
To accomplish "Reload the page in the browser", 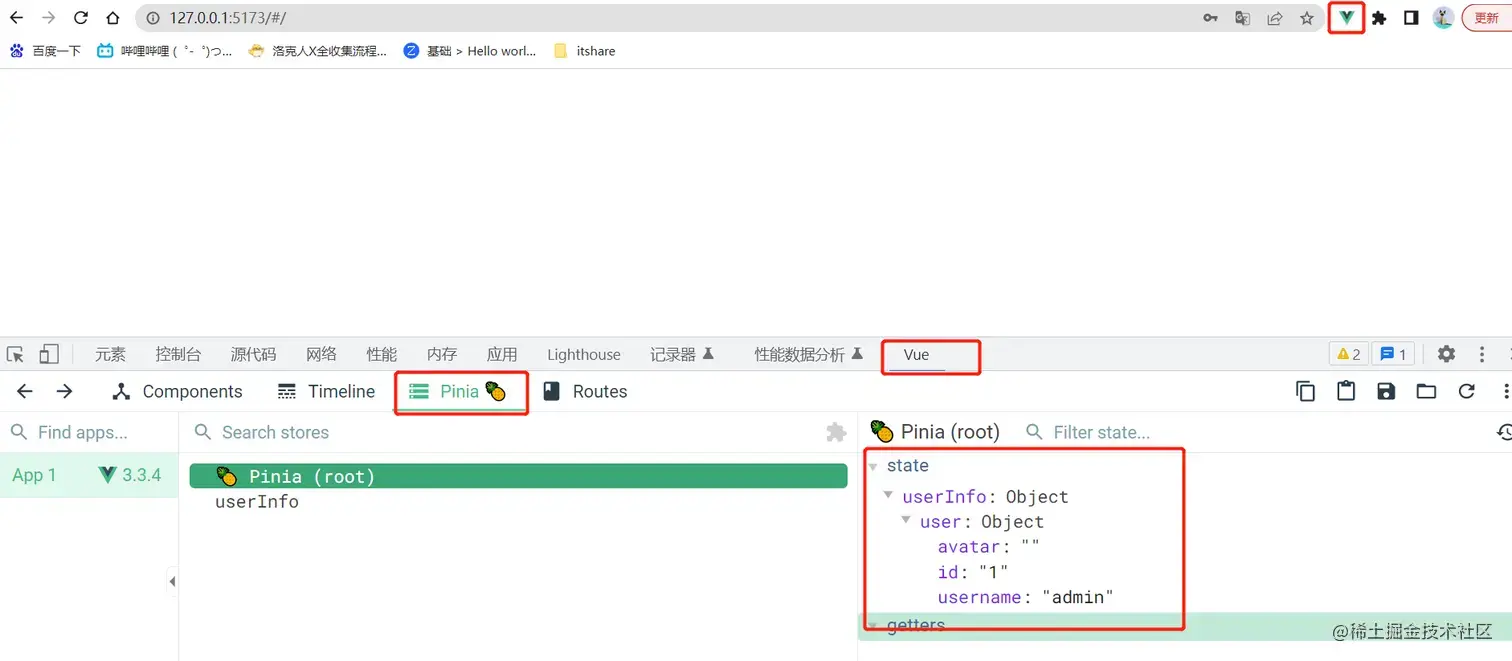I will (x=81, y=18).
